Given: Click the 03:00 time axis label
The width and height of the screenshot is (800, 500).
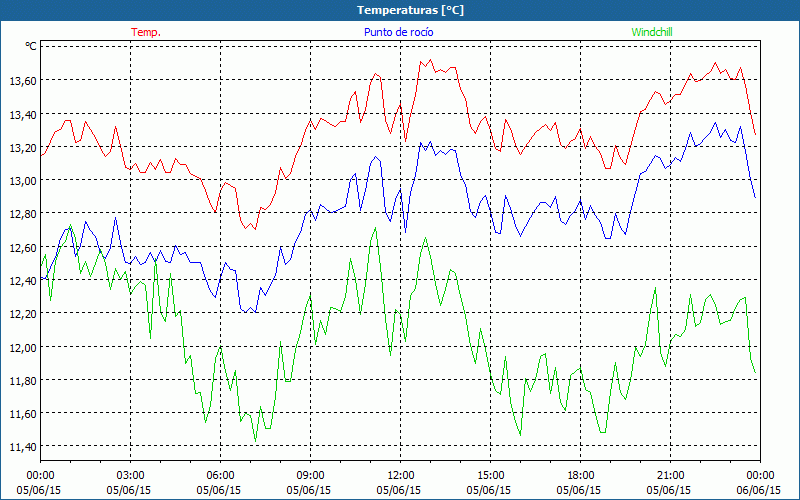Looking at the screenshot, I should tap(130, 476).
